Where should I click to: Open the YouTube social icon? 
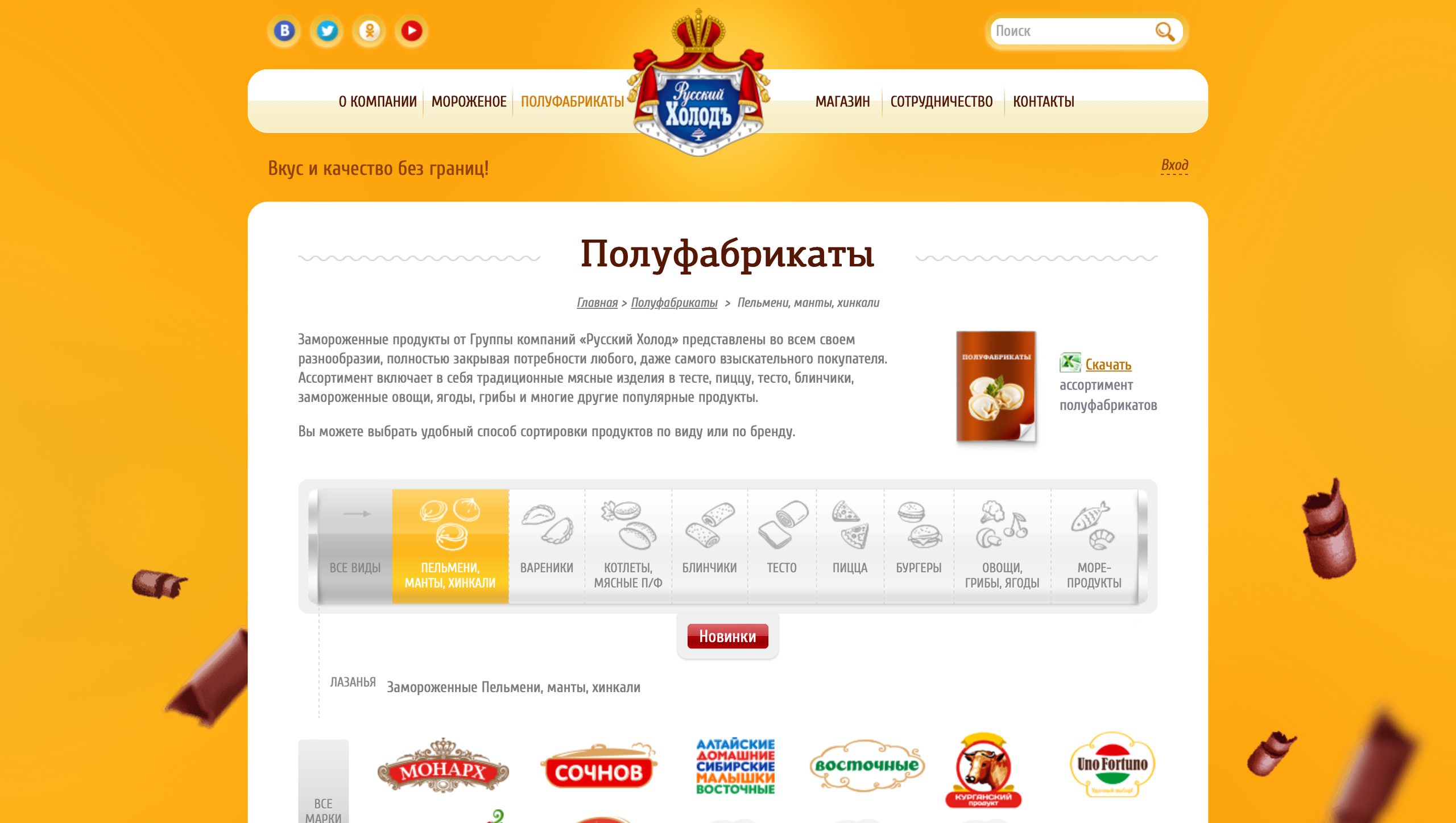click(412, 31)
